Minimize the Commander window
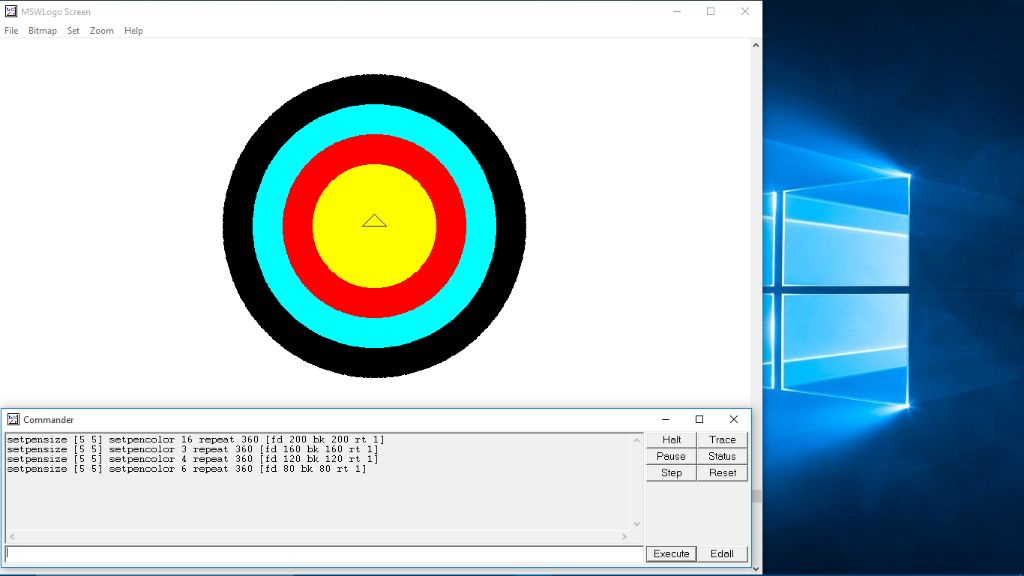Viewport: 1024px width, 576px height. click(665, 419)
